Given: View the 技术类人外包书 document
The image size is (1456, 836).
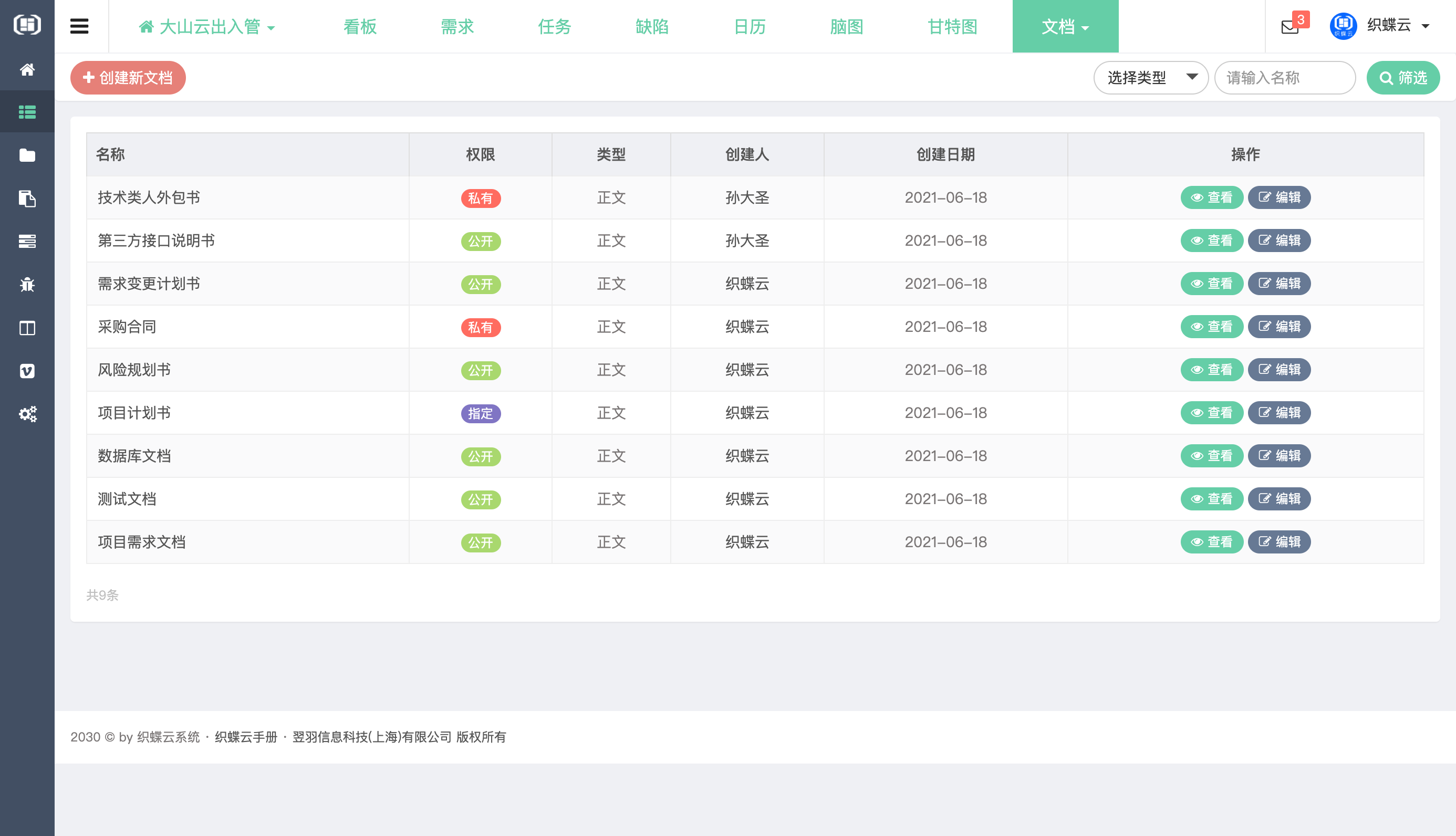Looking at the screenshot, I should pyautogui.click(x=1211, y=197).
